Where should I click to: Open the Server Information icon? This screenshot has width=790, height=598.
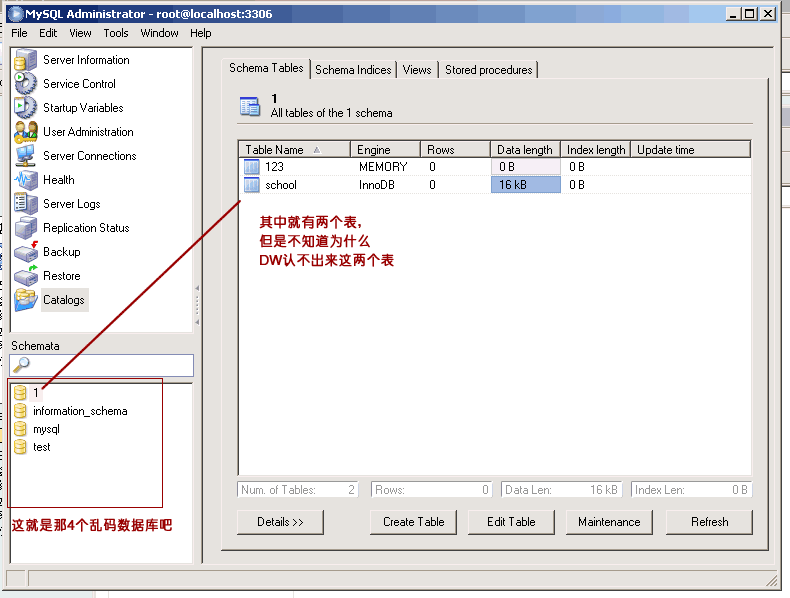(x=26, y=60)
